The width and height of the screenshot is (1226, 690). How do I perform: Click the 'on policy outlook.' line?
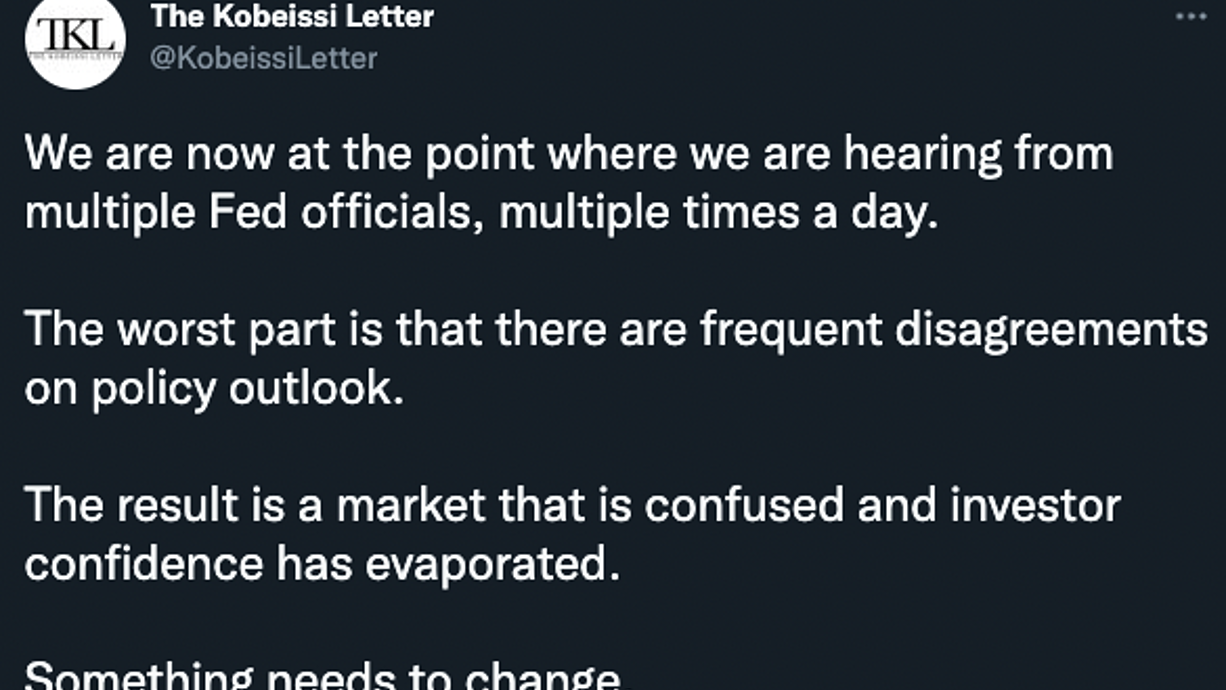coord(214,389)
